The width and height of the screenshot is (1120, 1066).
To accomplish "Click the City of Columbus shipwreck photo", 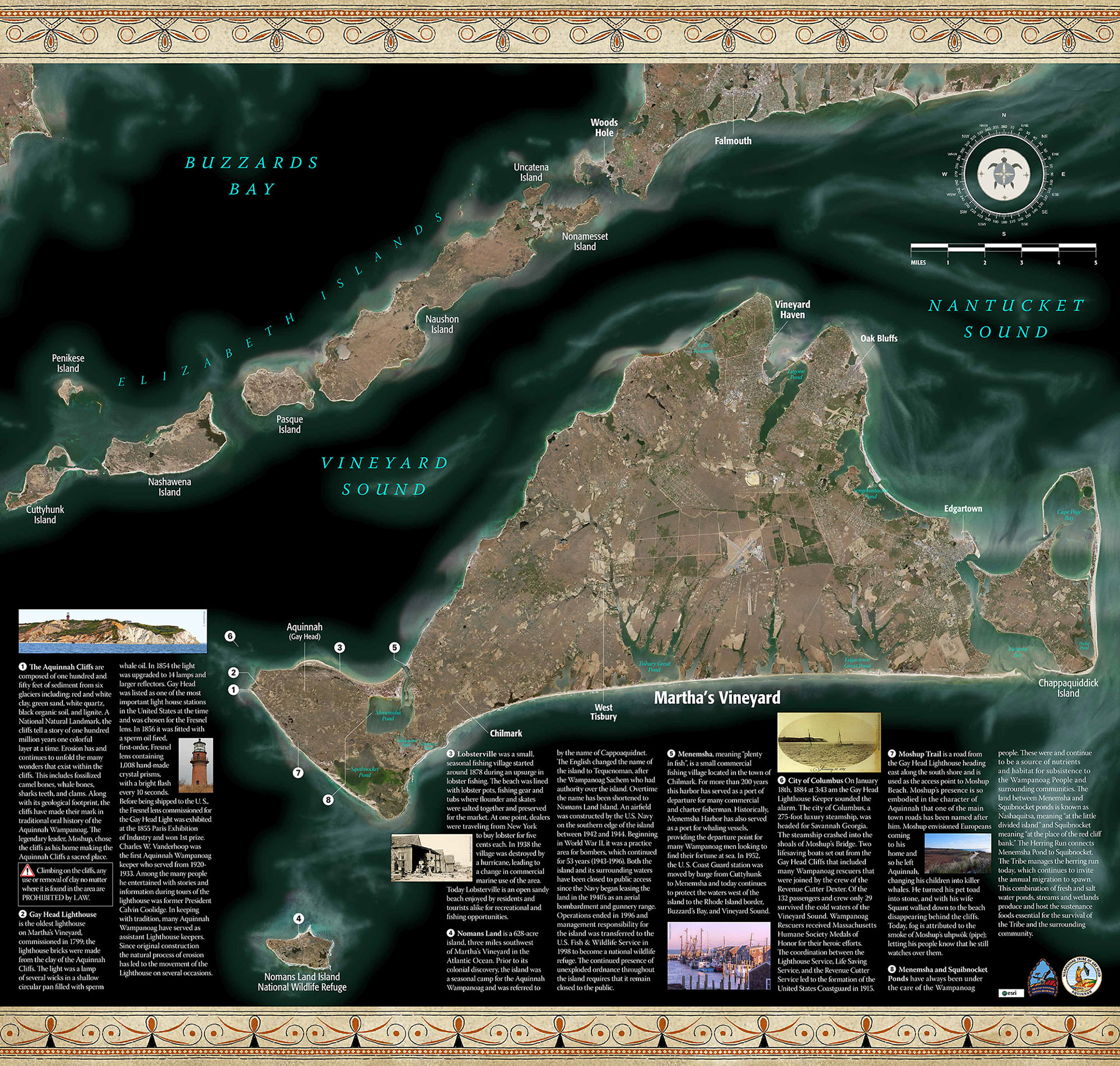I will click(x=828, y=742).
